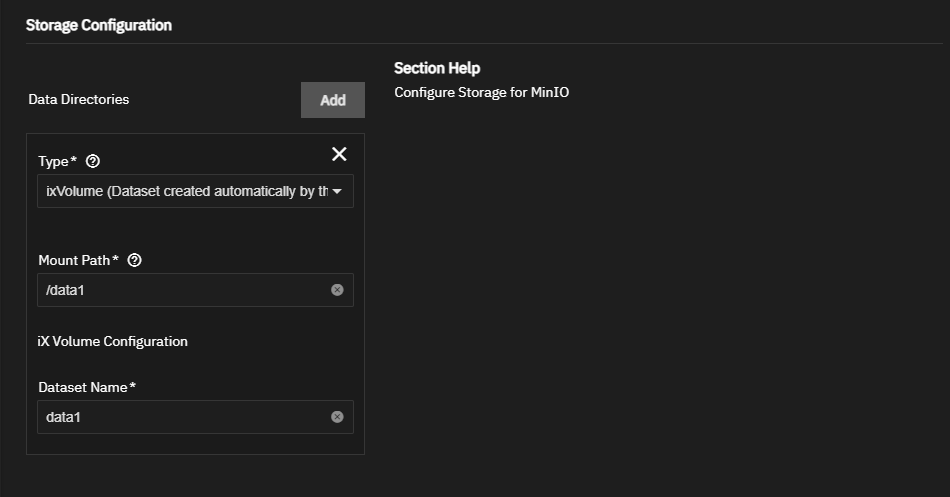The height and width of the screenshot is (497, 950).
Task: Click the Dataset Name field label
Action: 87,387
